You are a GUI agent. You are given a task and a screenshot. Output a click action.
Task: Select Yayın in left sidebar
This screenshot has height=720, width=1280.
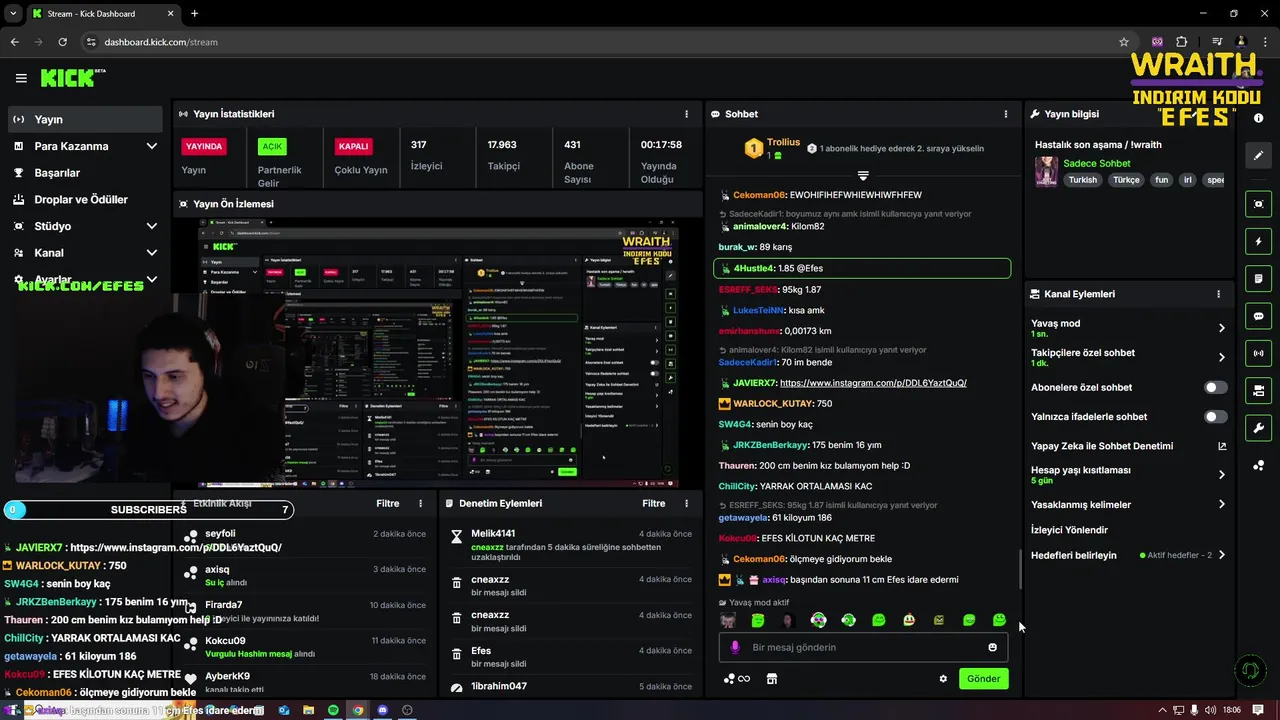point(85,119)
